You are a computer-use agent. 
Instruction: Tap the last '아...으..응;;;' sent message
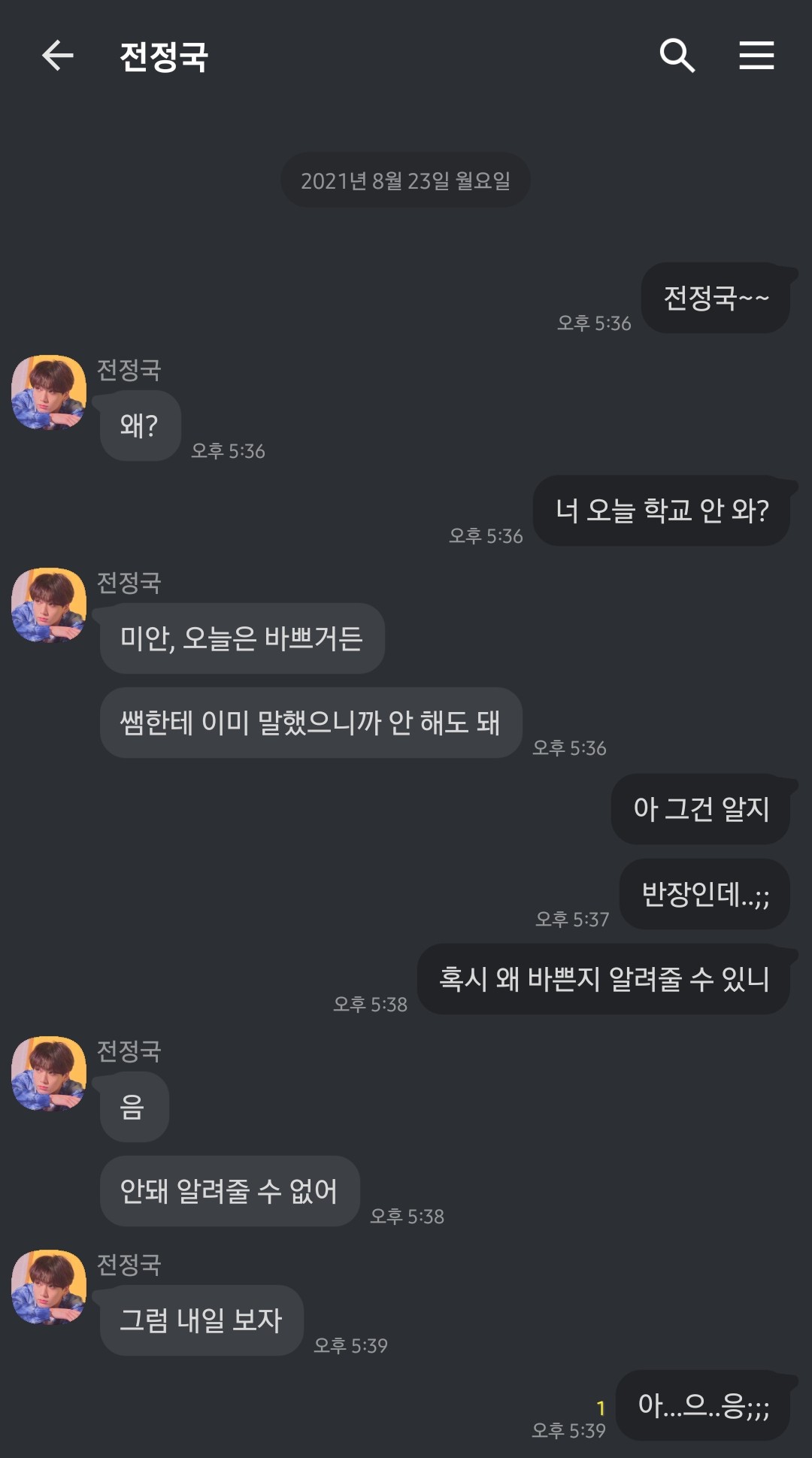[x=703, y=1405]
